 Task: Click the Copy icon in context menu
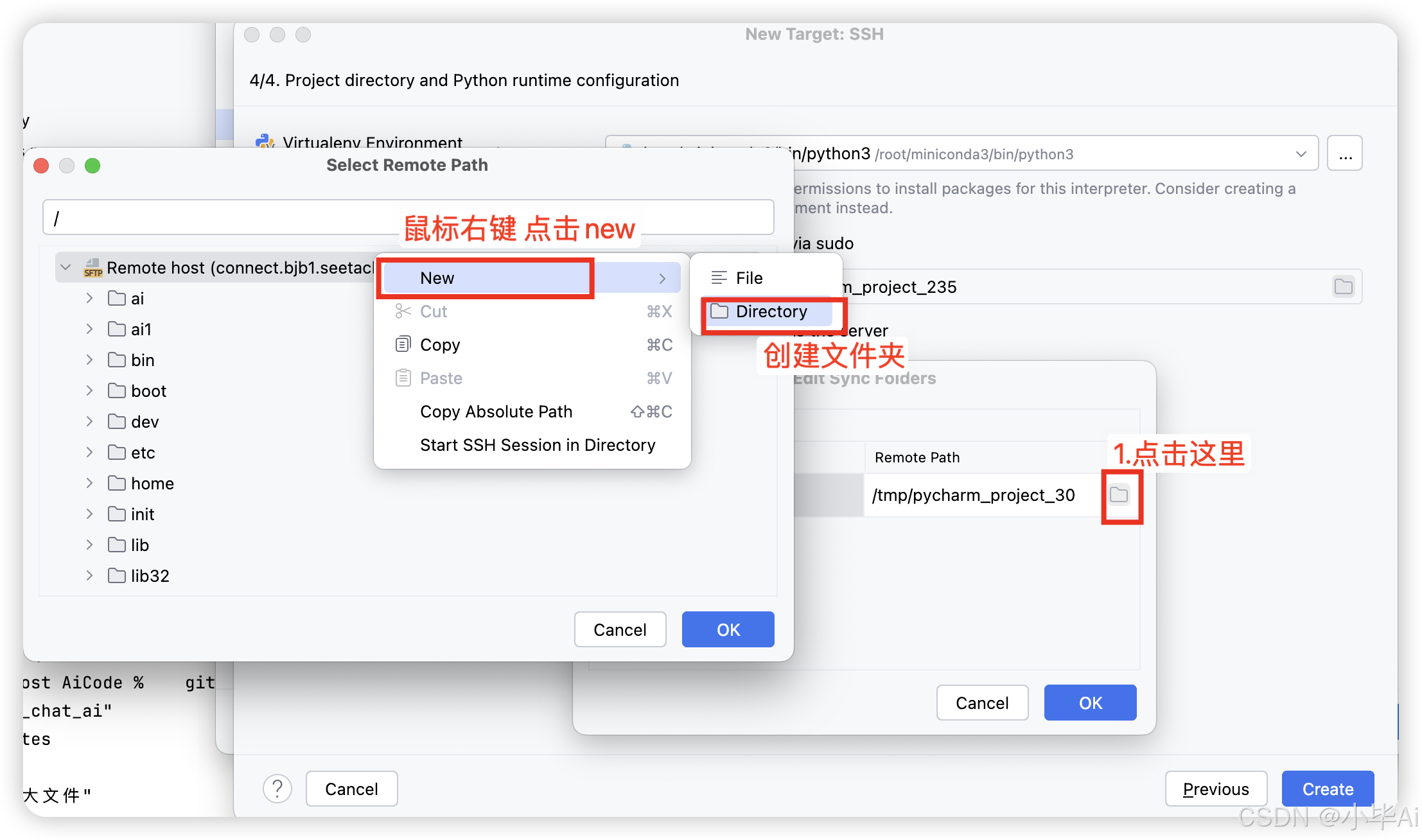[x=403, y=345]
